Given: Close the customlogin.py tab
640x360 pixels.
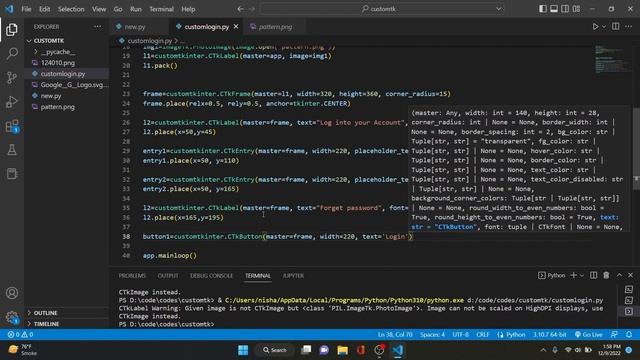Looking at the screenshot, I should coord(236,27).
